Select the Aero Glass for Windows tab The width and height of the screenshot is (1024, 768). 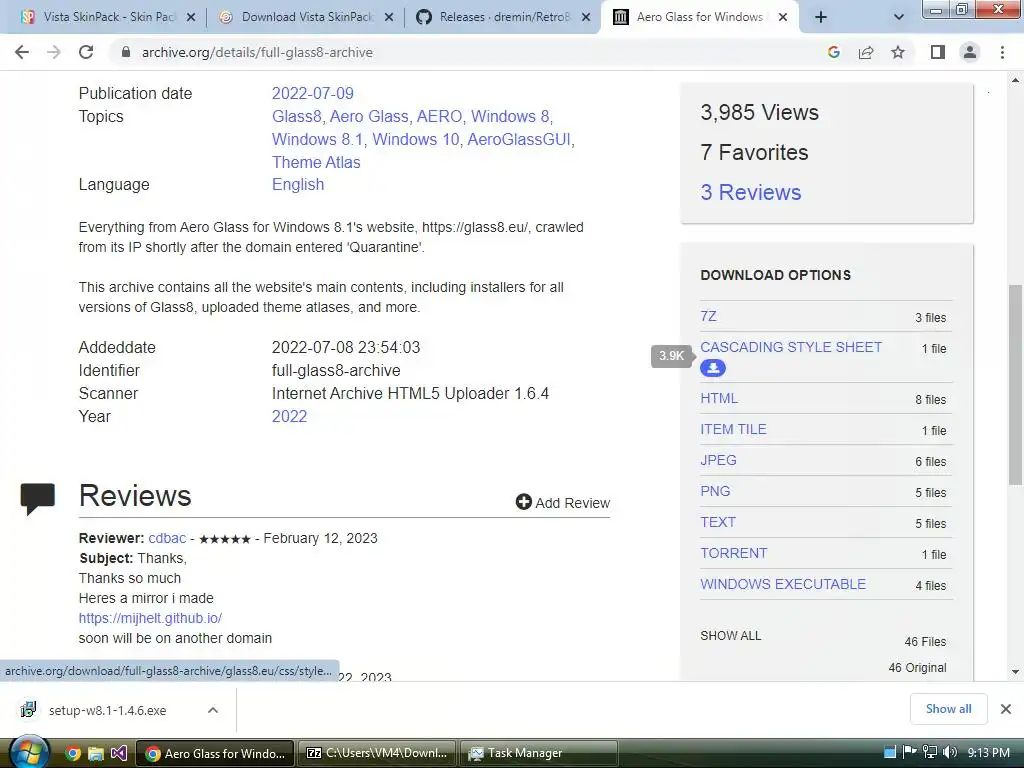coord(699,17)
